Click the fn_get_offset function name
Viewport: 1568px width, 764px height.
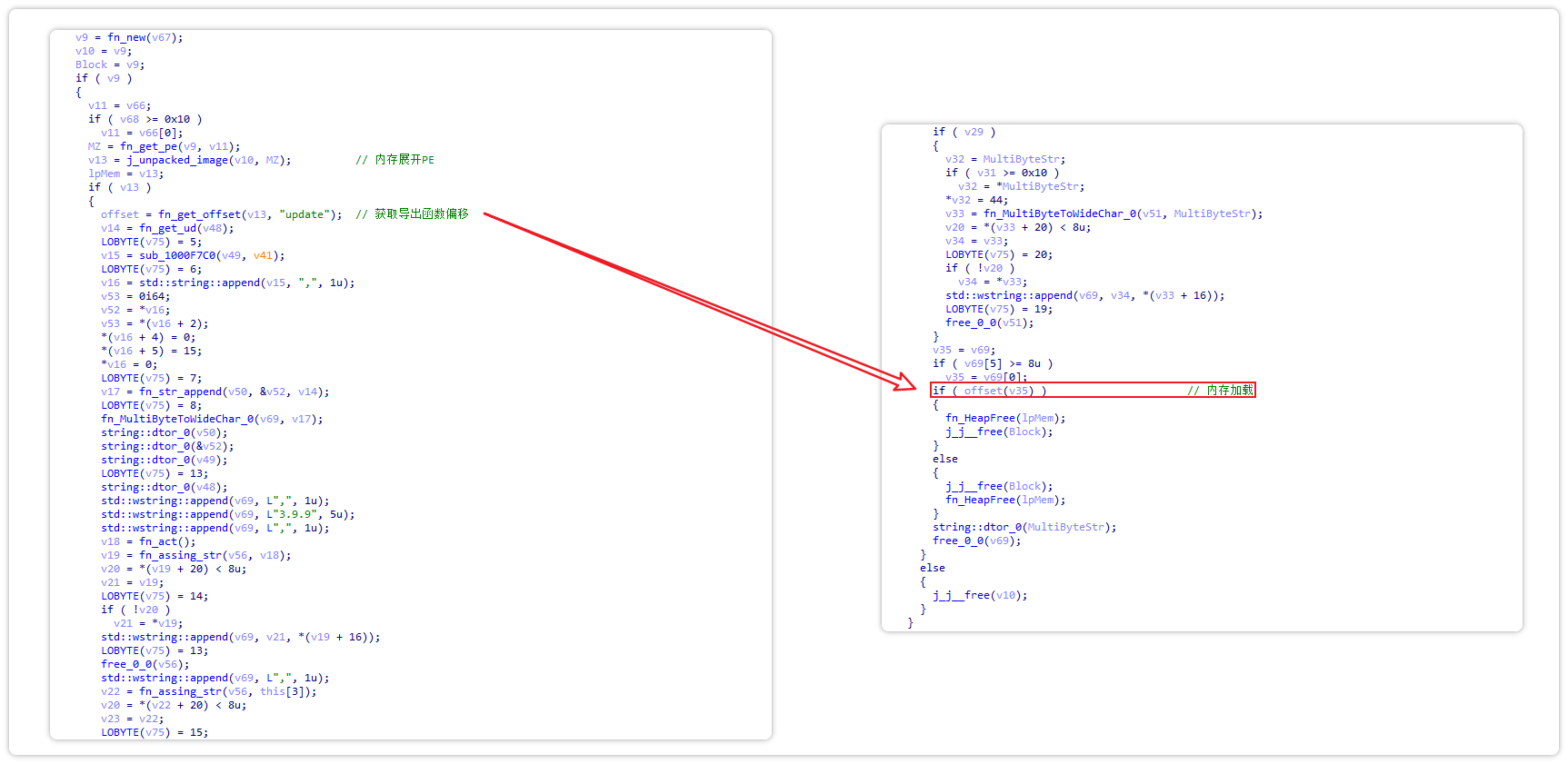coord(199,214)
